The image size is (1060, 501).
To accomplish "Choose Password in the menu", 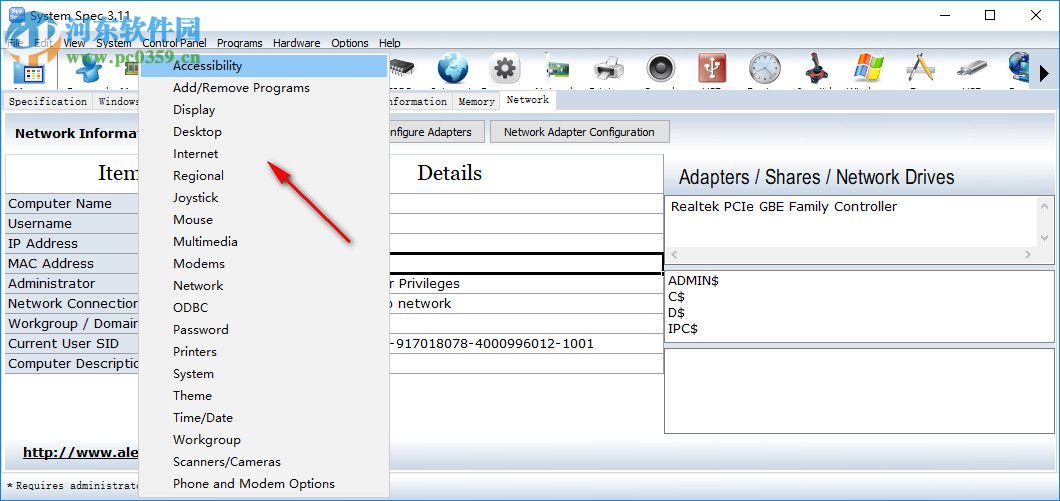I will [264, 329].
